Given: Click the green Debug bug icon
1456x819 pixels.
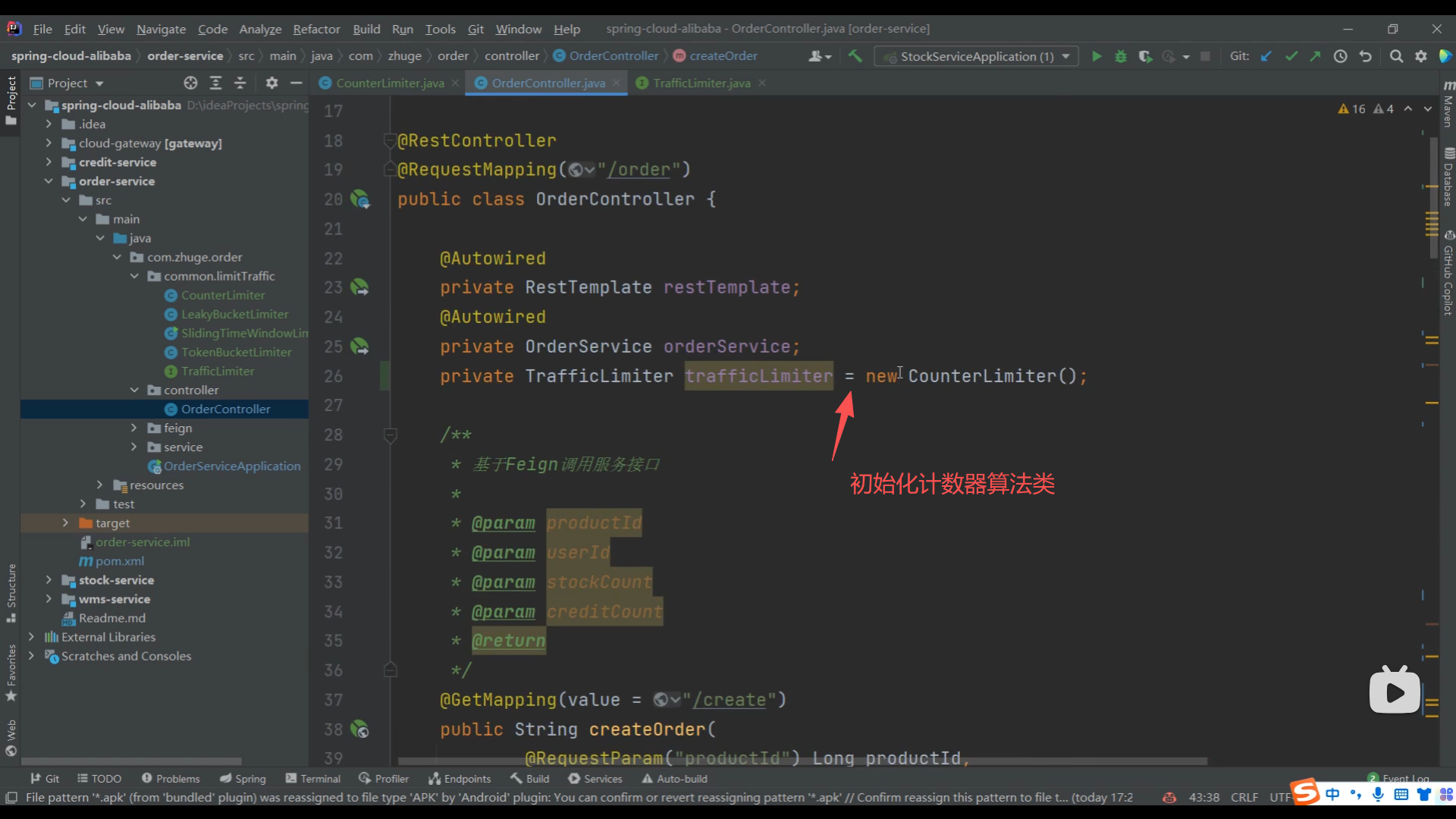Looking at the screenshot, I should click(1120, 56).
